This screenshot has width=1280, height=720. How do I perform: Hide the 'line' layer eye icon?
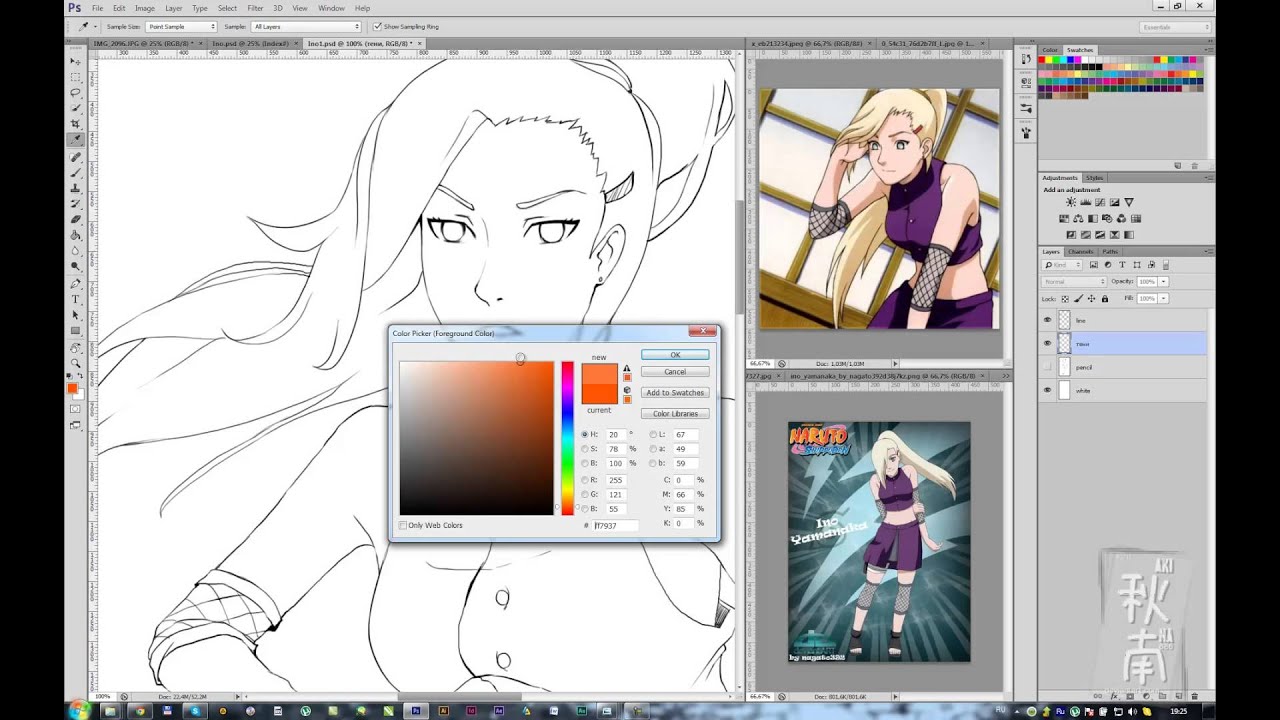pyautogui.click(x=1047, y=320)
